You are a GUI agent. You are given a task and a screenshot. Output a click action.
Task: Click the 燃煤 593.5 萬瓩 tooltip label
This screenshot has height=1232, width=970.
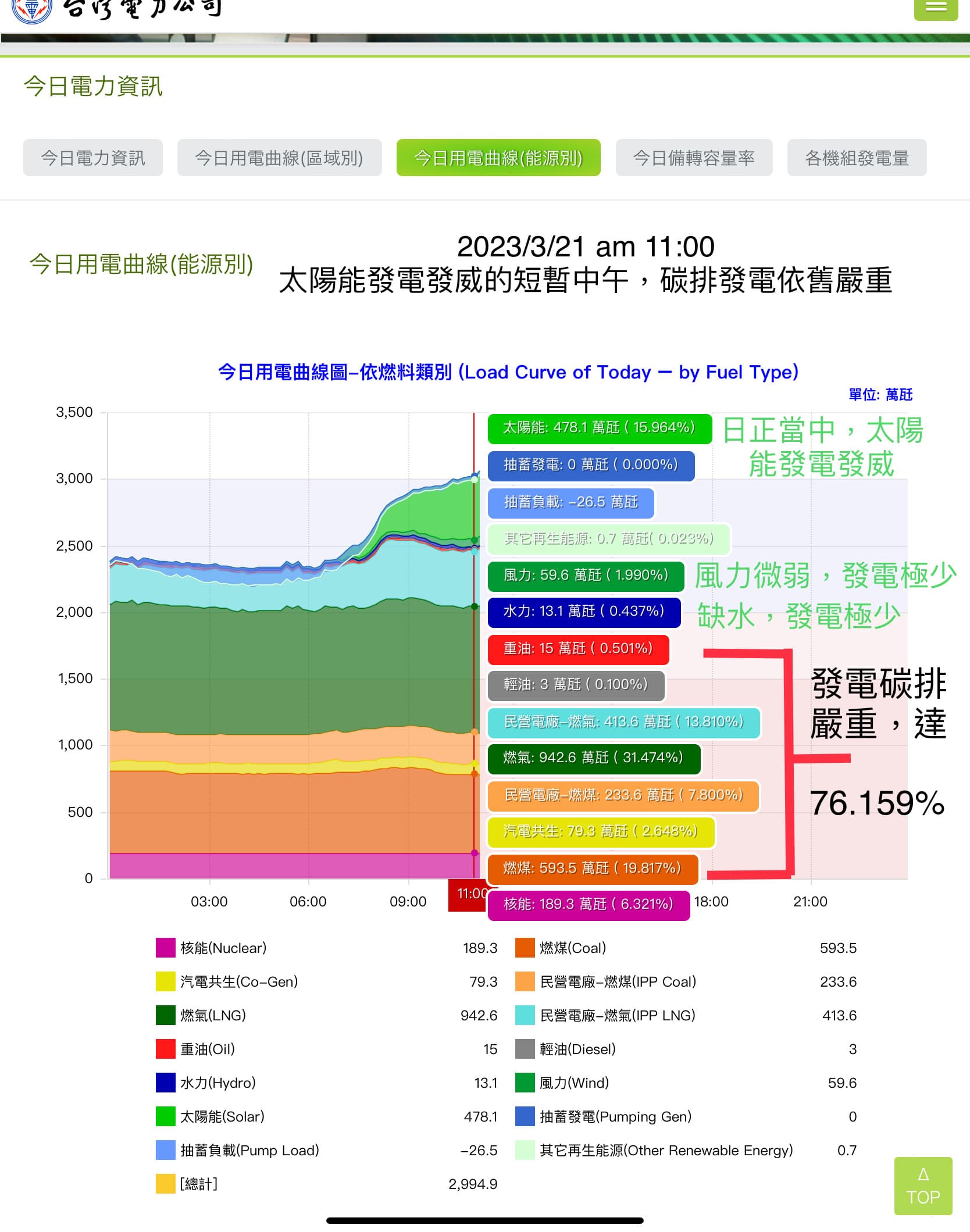593,869
